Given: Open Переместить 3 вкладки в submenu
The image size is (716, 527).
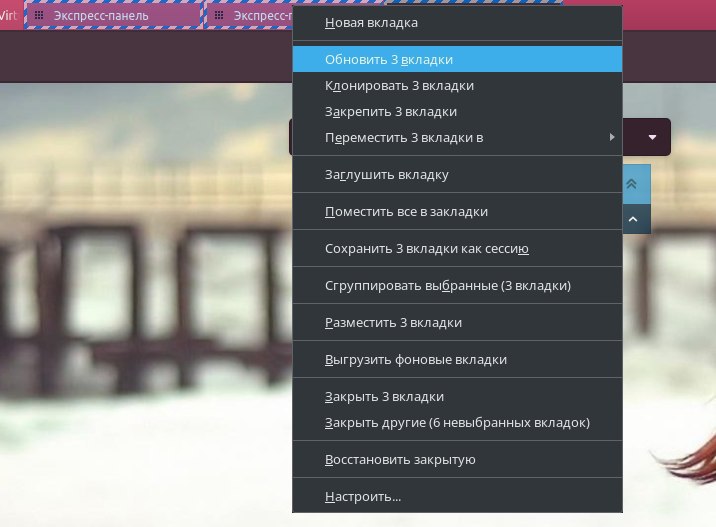Looking at the screenshot, I should tap(457, 137).
